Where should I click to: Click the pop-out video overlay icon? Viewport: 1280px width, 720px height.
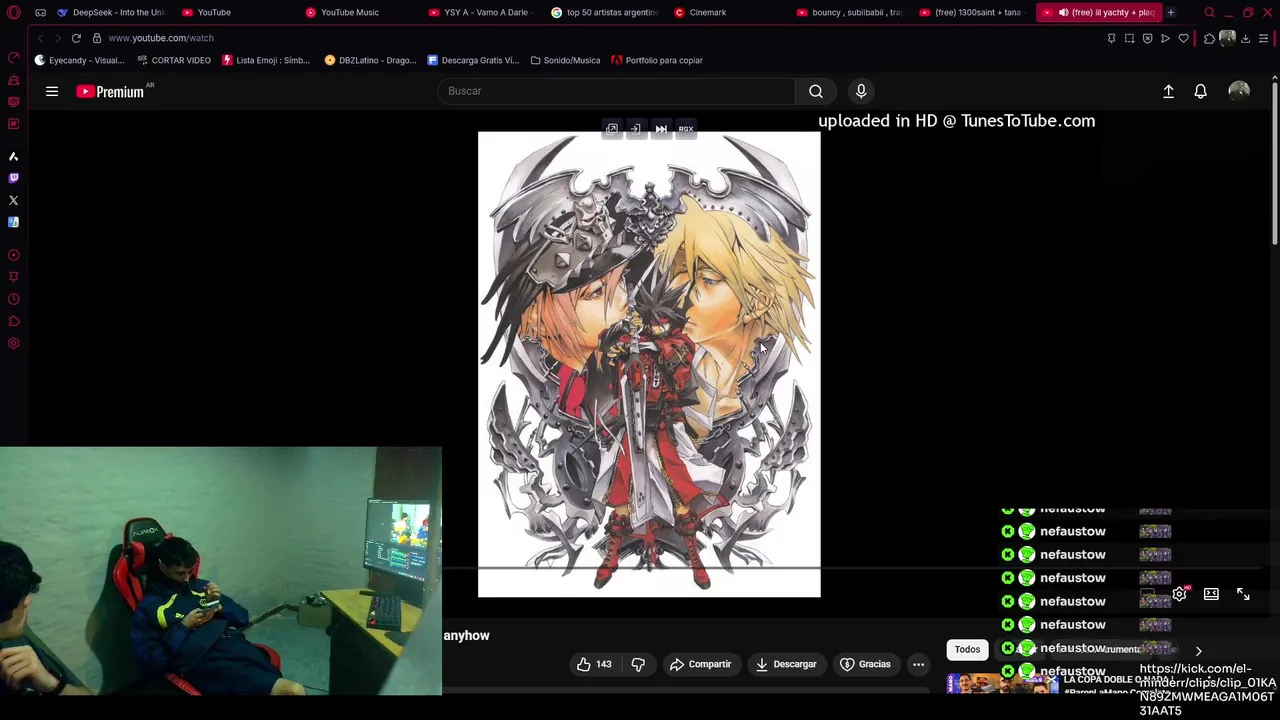[x=612, y=129]
